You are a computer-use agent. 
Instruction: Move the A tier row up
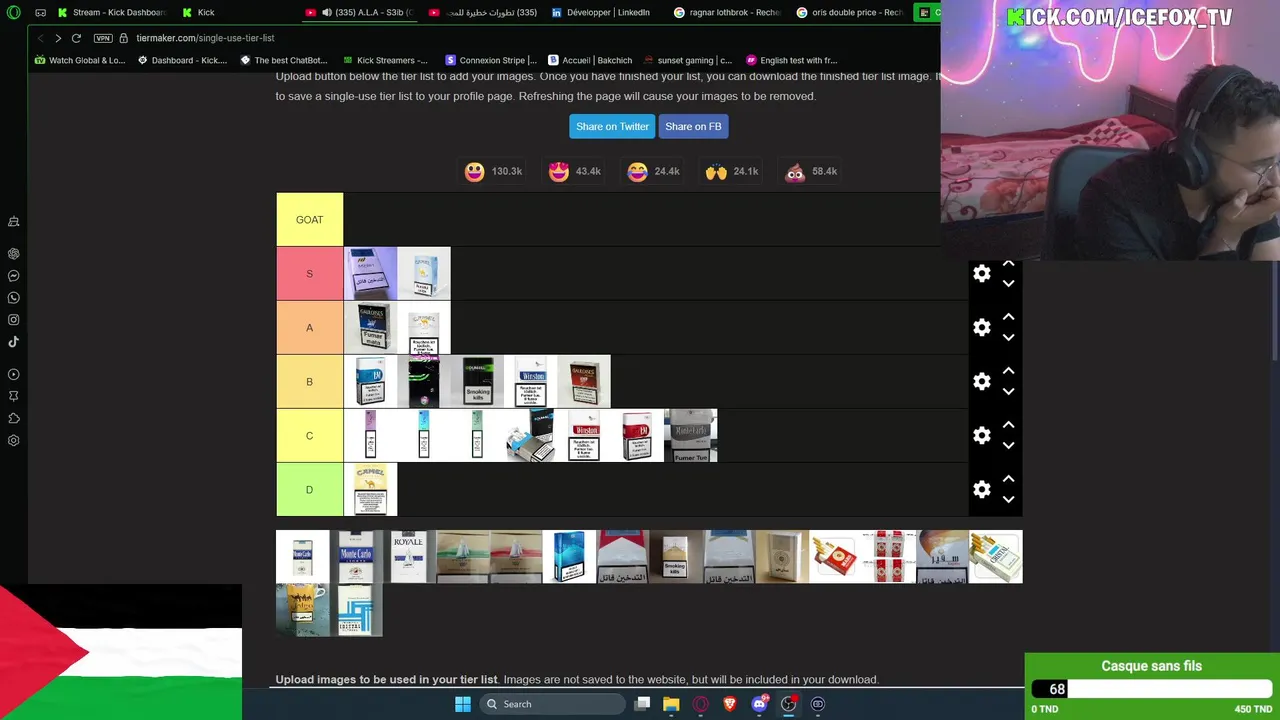(x=1008, y=318)
